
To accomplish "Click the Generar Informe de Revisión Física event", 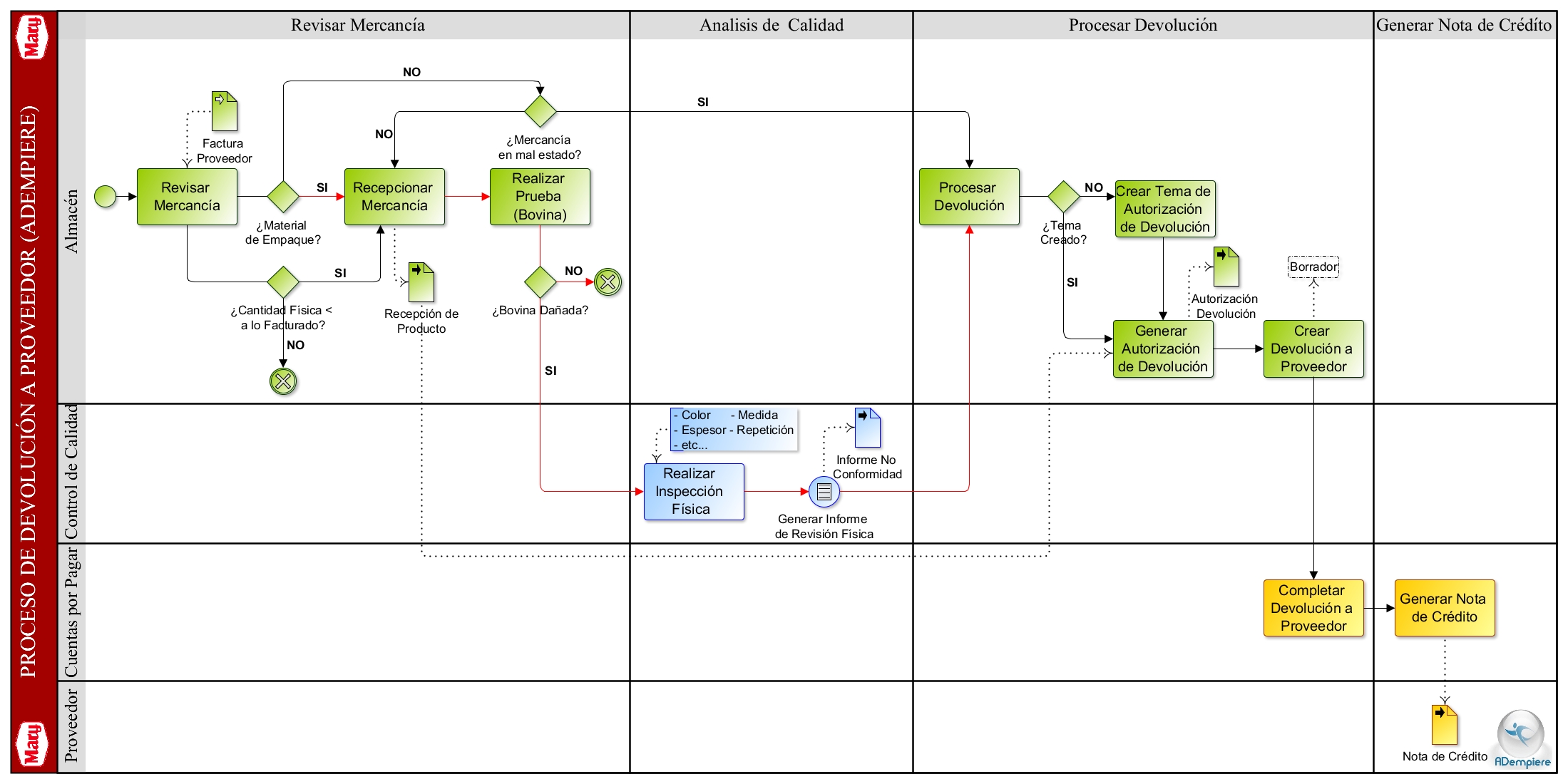I will [x=824, y=491].
